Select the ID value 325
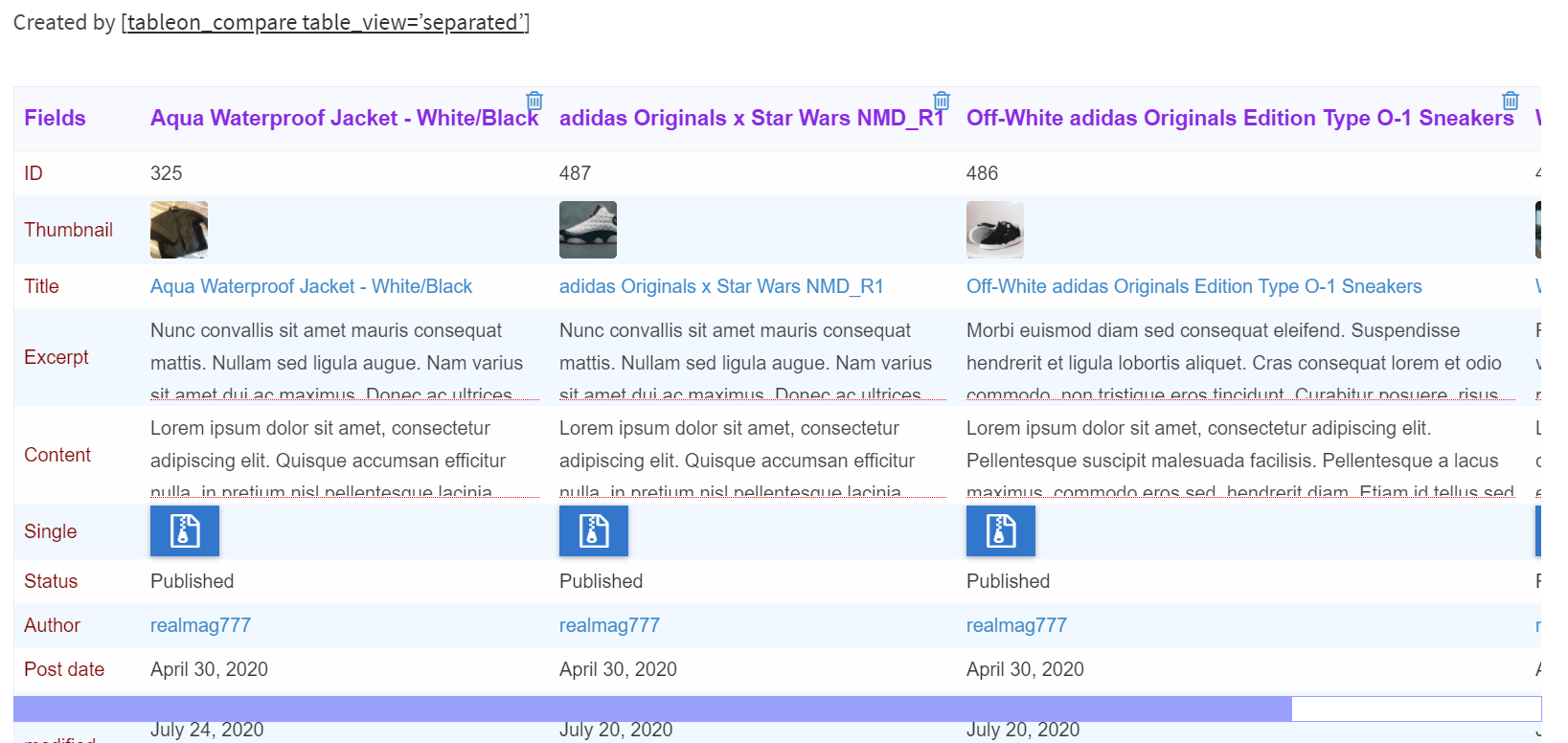This screenshot has height=743, width=1568. point(167,173)
